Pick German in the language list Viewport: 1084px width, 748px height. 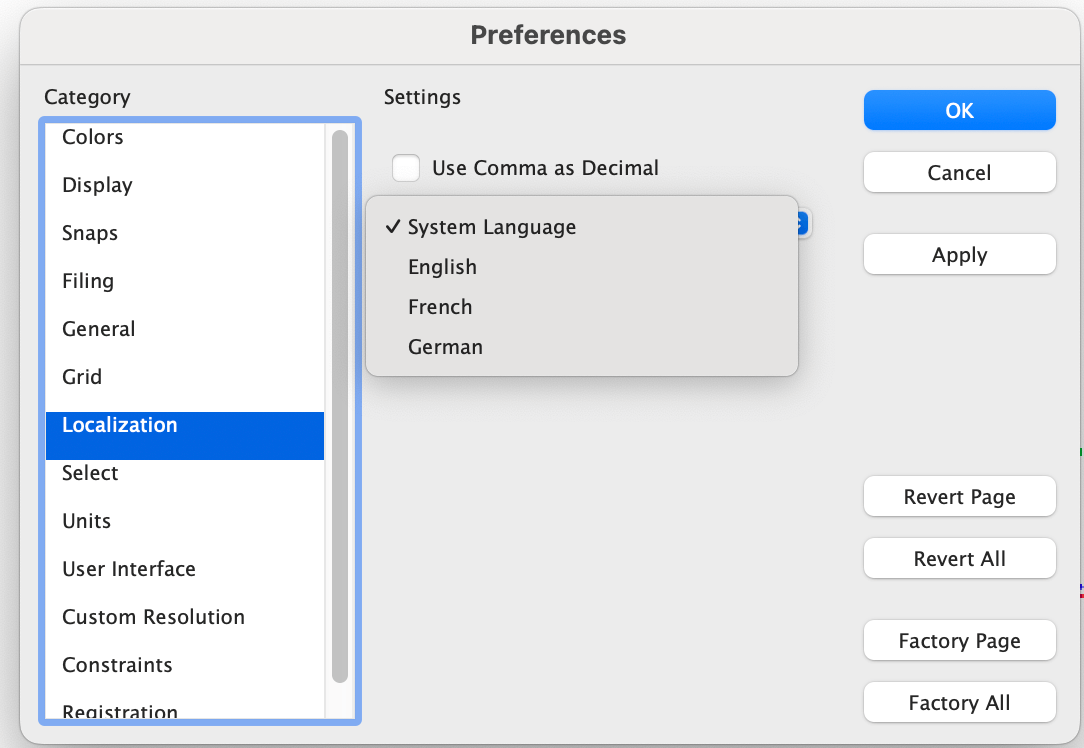click(445, 347)
